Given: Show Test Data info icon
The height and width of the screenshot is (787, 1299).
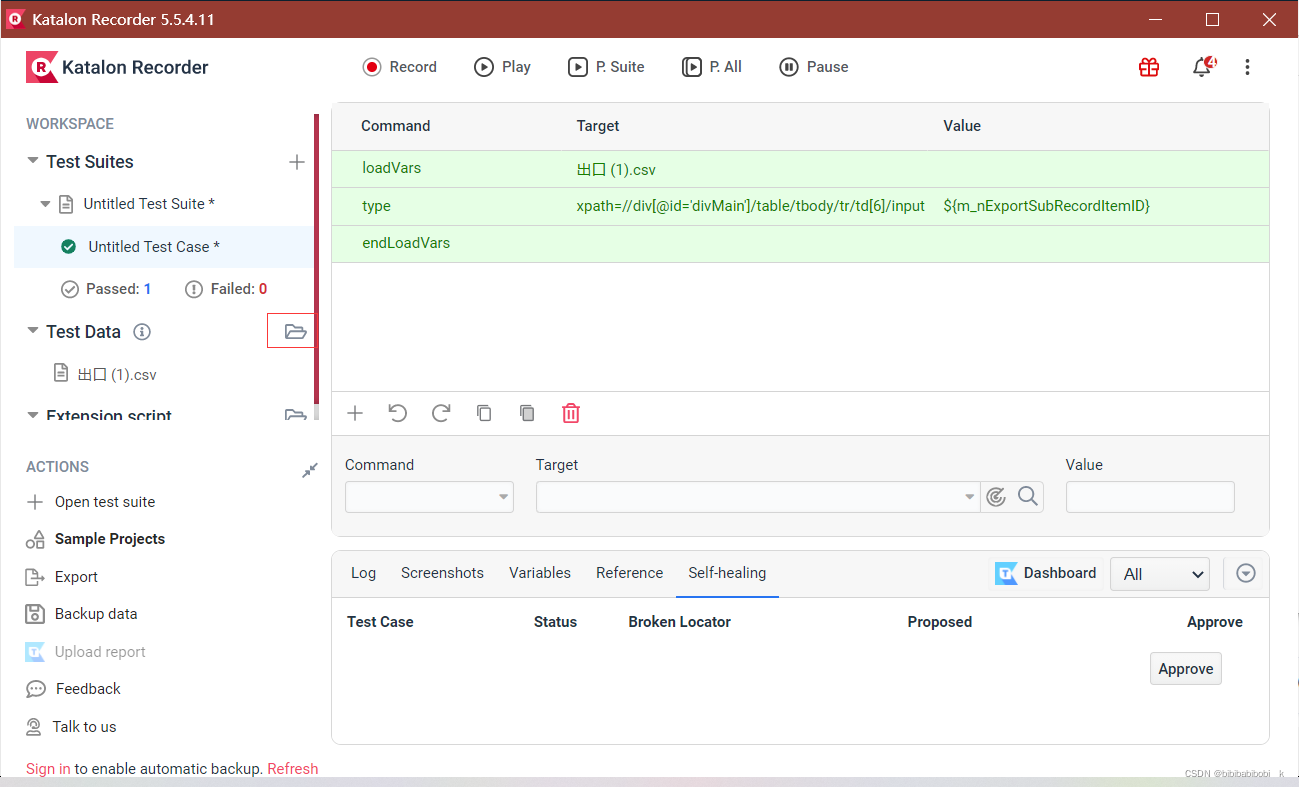Looking at the screenshot, I should point(142,331).
